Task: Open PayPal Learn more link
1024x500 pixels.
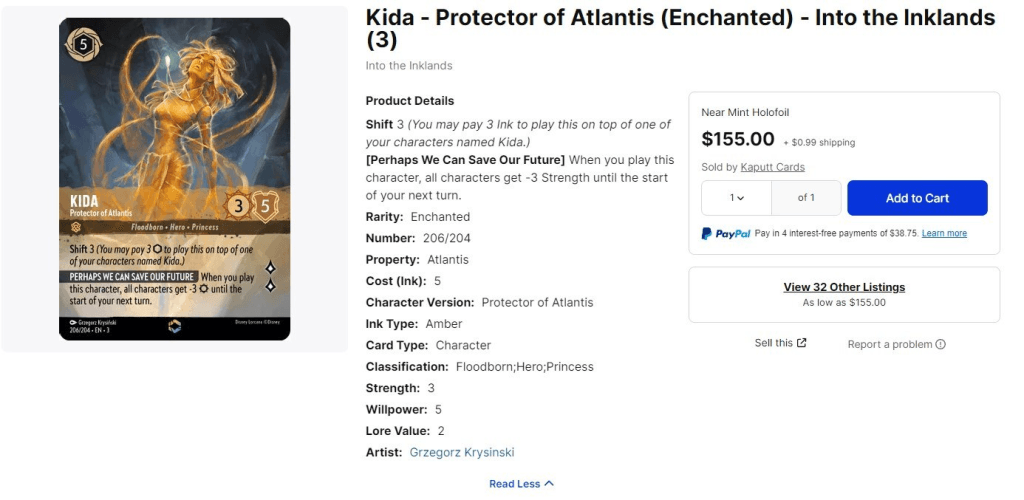Action: [x=944, y=233]
